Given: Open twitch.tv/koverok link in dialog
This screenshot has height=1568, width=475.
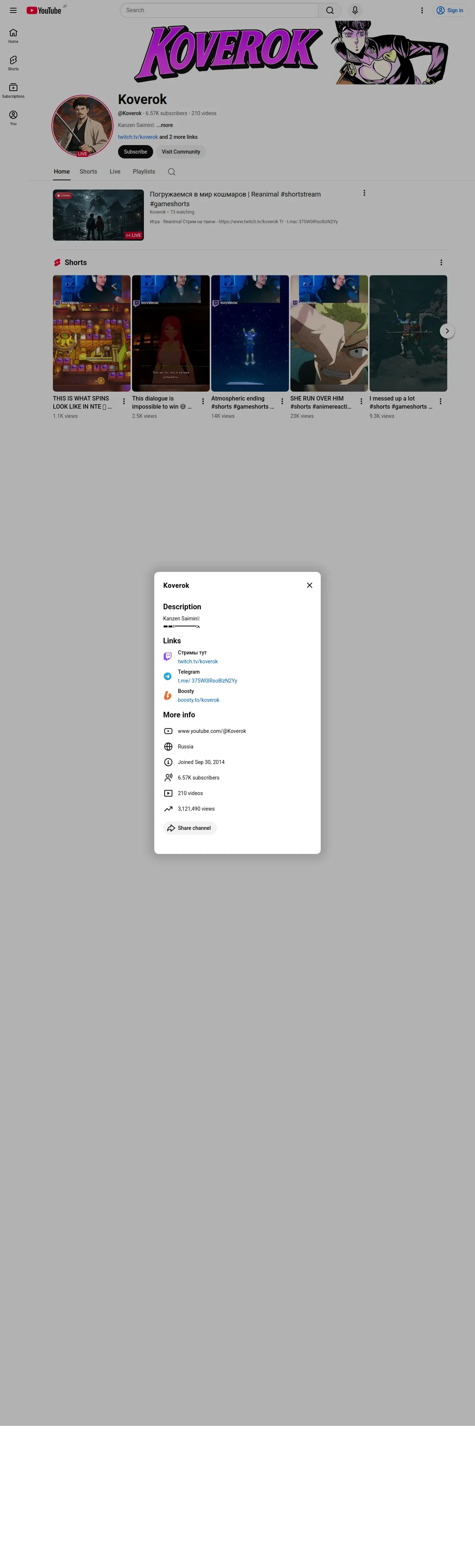Looking at the screenshot, I should [x=198, y=661].
